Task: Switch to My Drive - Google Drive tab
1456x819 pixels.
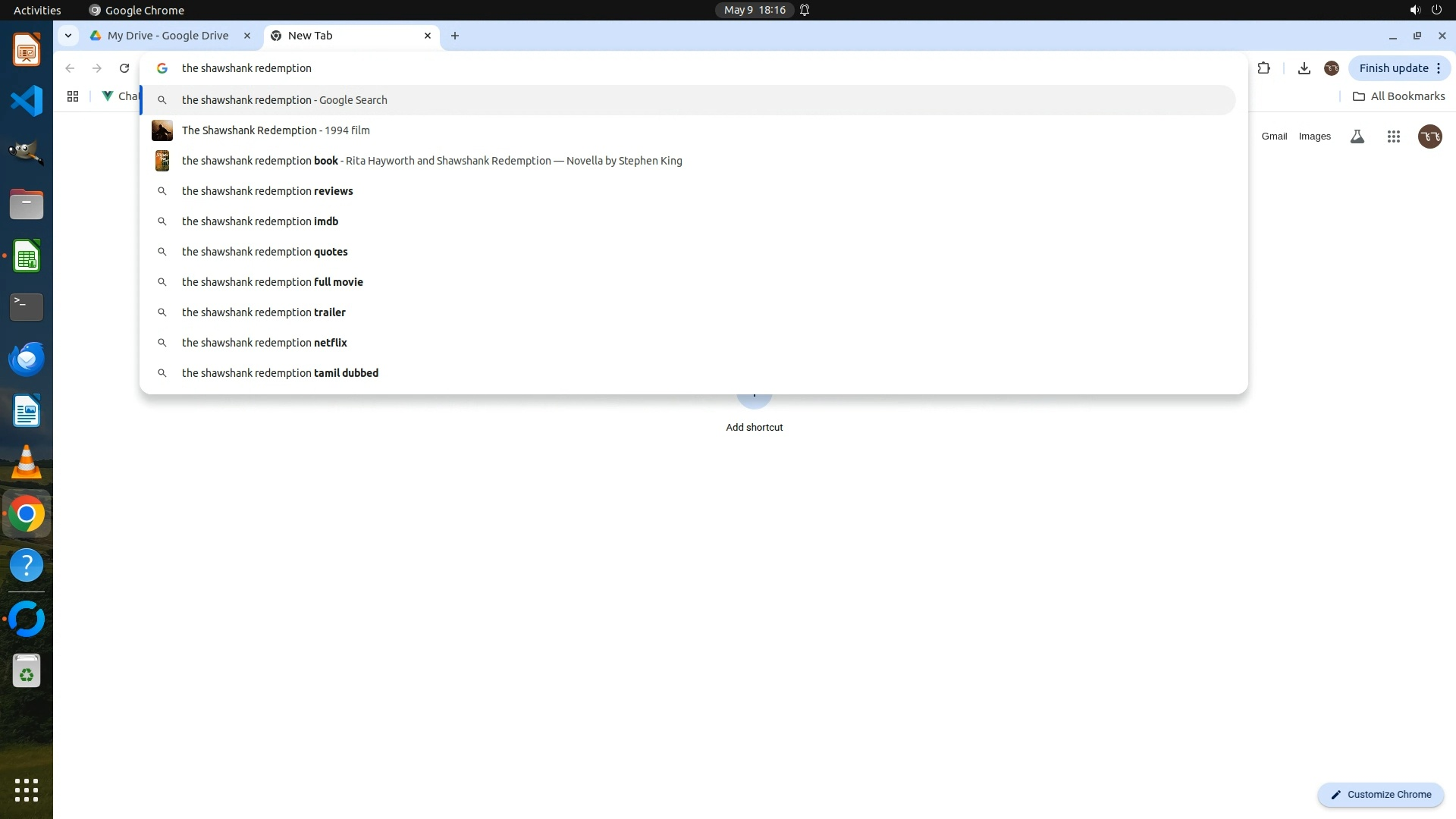Action: [x=168, y=36]
